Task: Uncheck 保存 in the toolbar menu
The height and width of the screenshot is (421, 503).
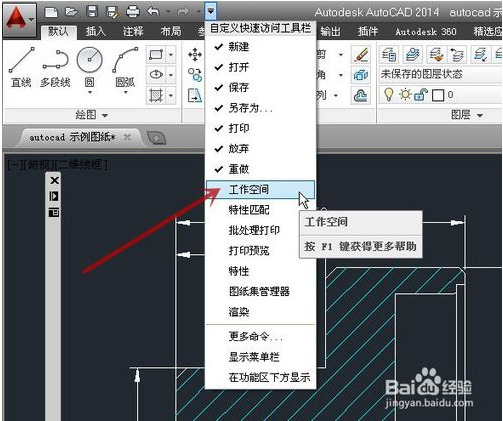Action: 260,87
